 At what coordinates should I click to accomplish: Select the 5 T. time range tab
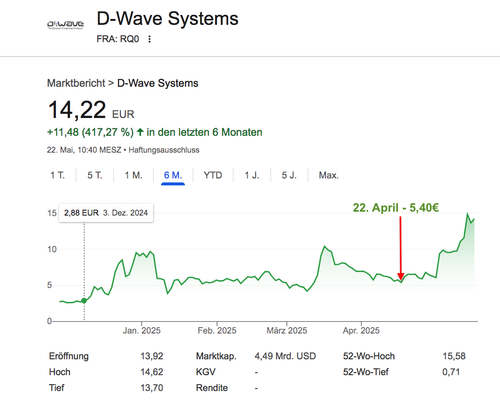[95, 175]
